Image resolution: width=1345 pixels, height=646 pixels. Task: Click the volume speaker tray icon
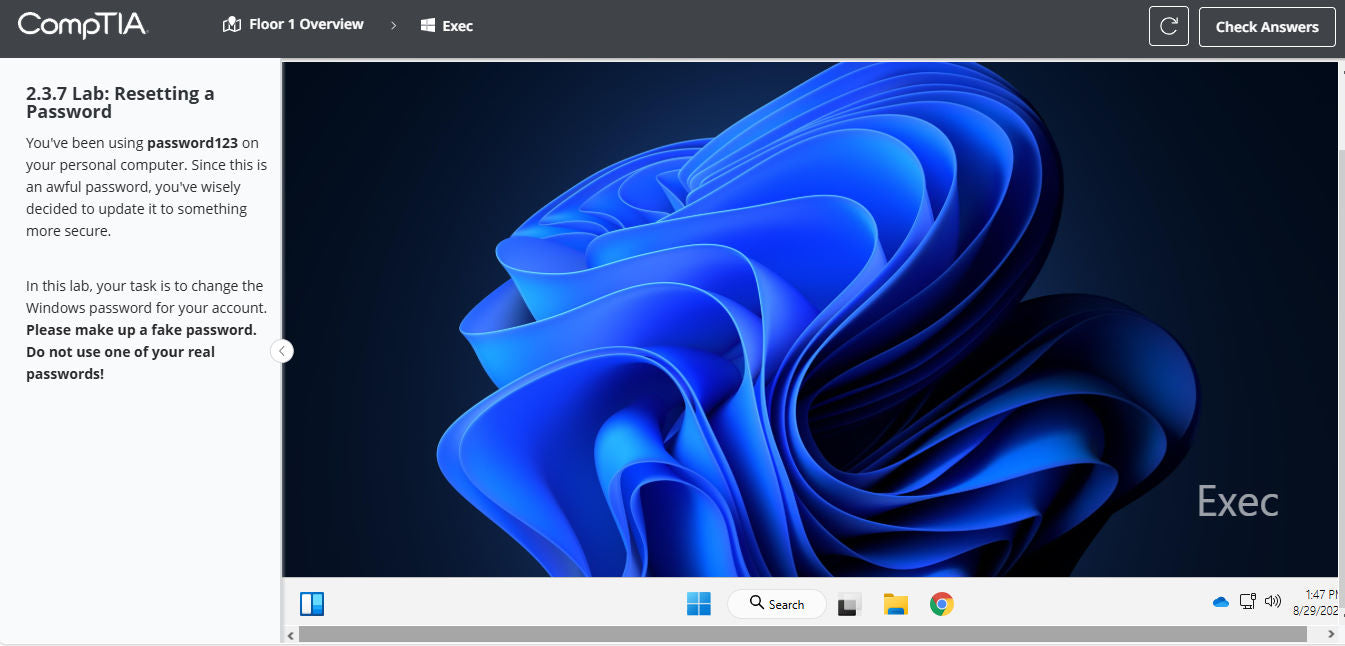[x=1273, y=602]
